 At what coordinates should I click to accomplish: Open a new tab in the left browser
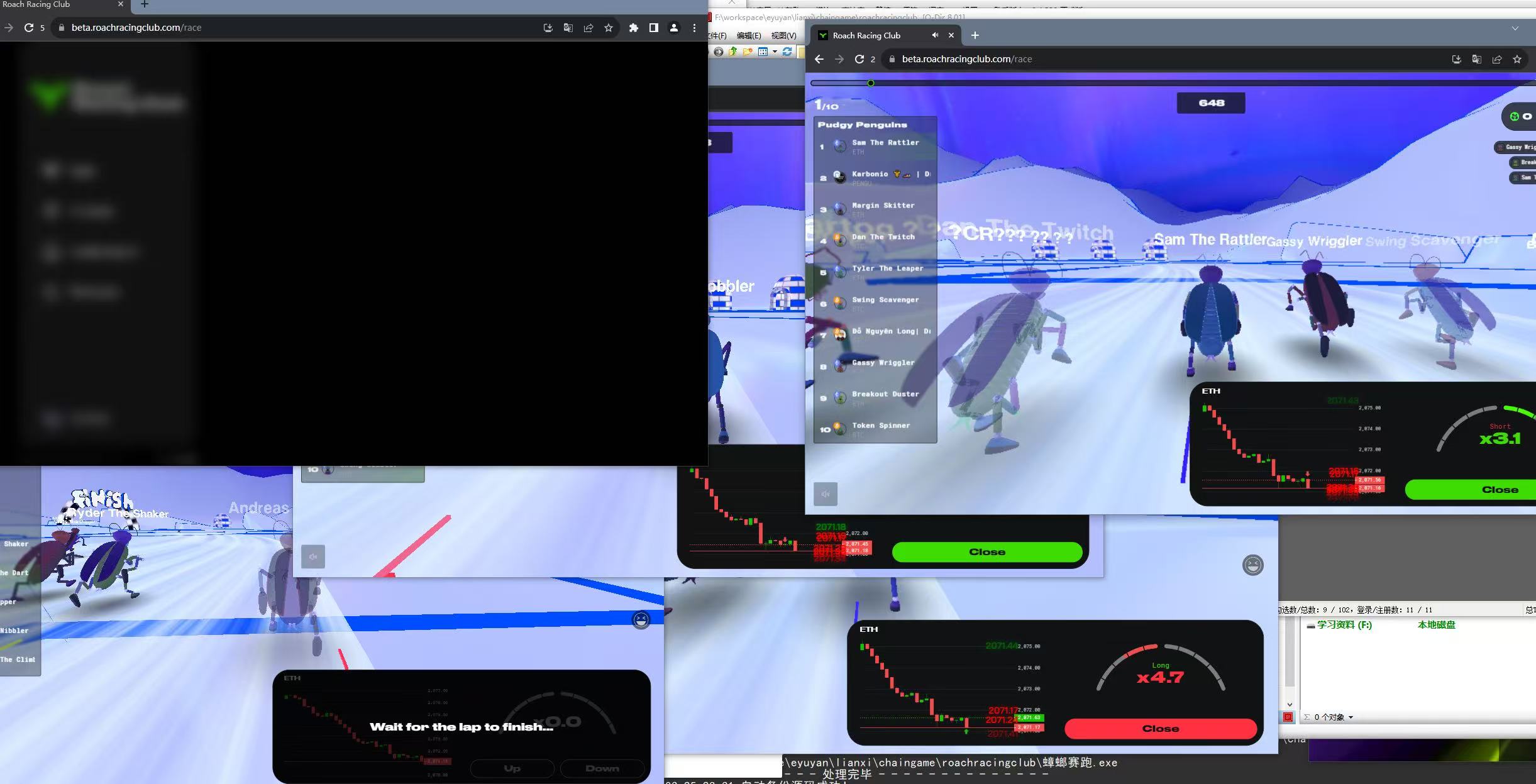click(x=144, y=4)
